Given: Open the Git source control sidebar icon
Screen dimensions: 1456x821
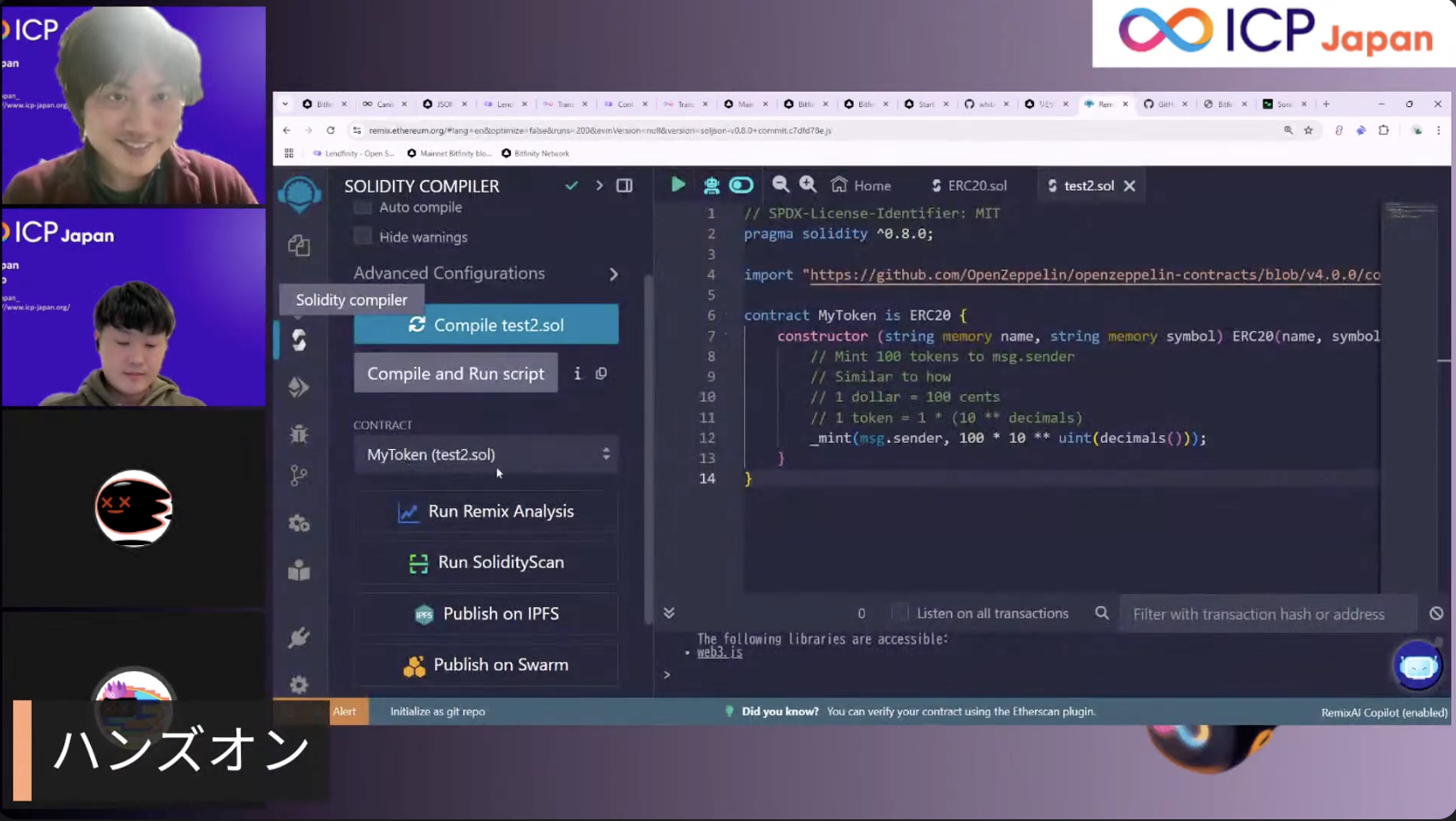Looking at the screenshot, I should (298, 476).
